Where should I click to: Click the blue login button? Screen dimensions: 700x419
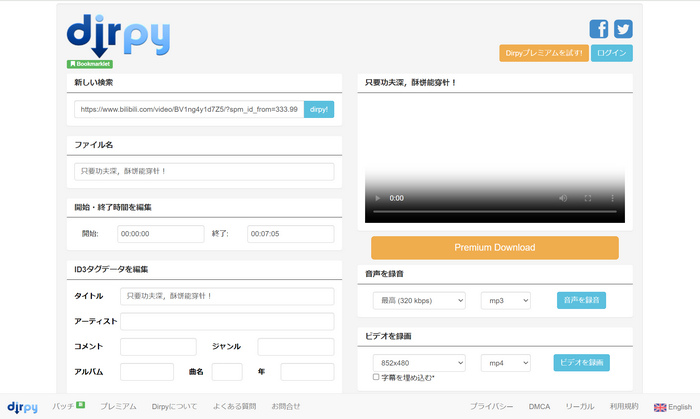coord(612,53)
